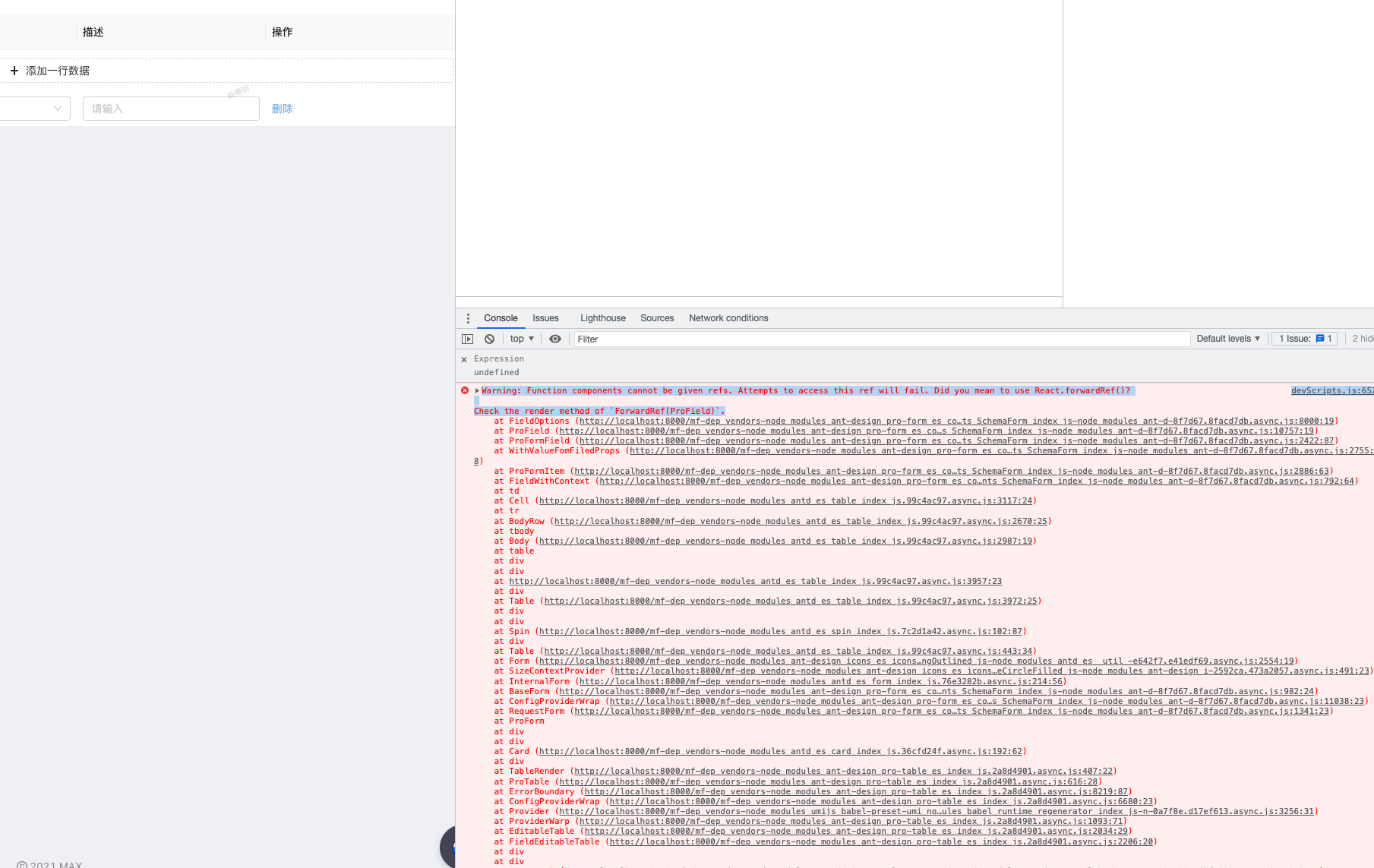This screenshot has height=868, width=1374.
Task: Switch to the Sources tab
Action: pos(656,318)
